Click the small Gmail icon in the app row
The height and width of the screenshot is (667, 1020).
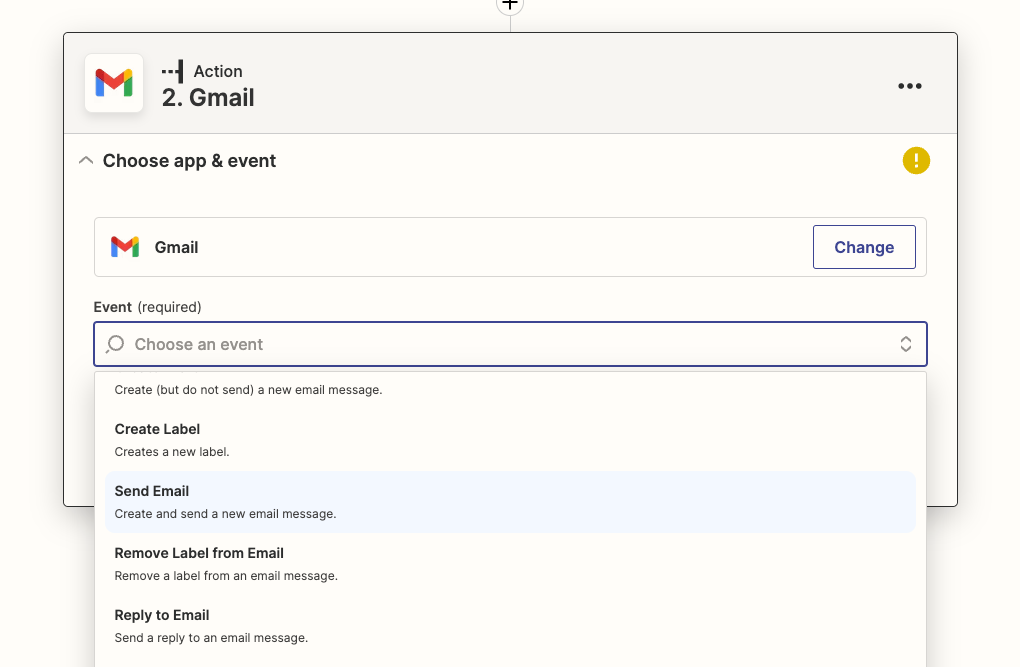coord(125,247)
